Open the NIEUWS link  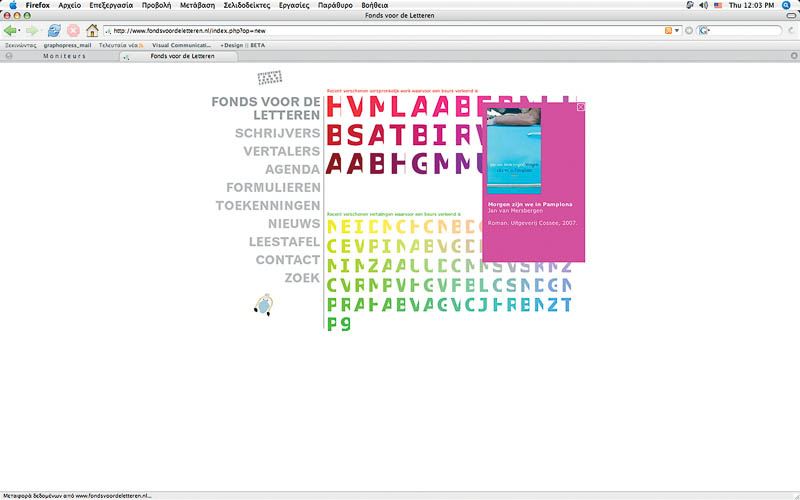(294, 224)
